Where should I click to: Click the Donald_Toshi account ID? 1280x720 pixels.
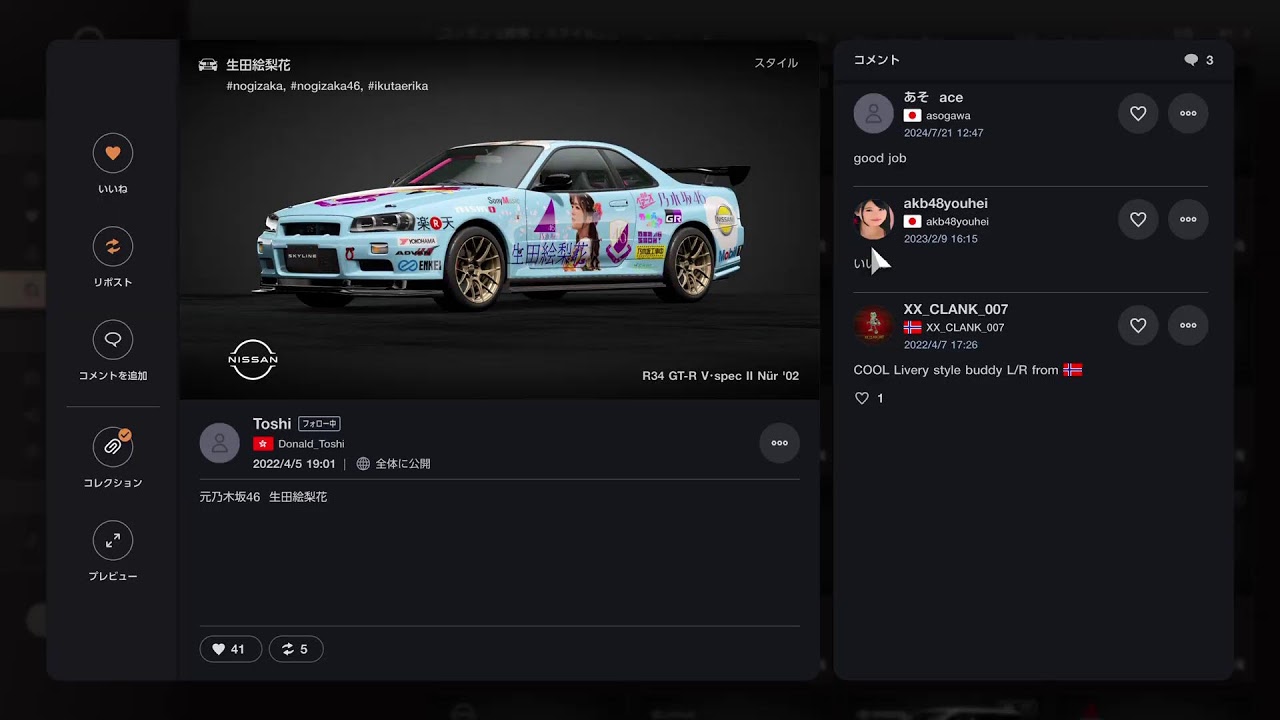[x=311, y=444]
